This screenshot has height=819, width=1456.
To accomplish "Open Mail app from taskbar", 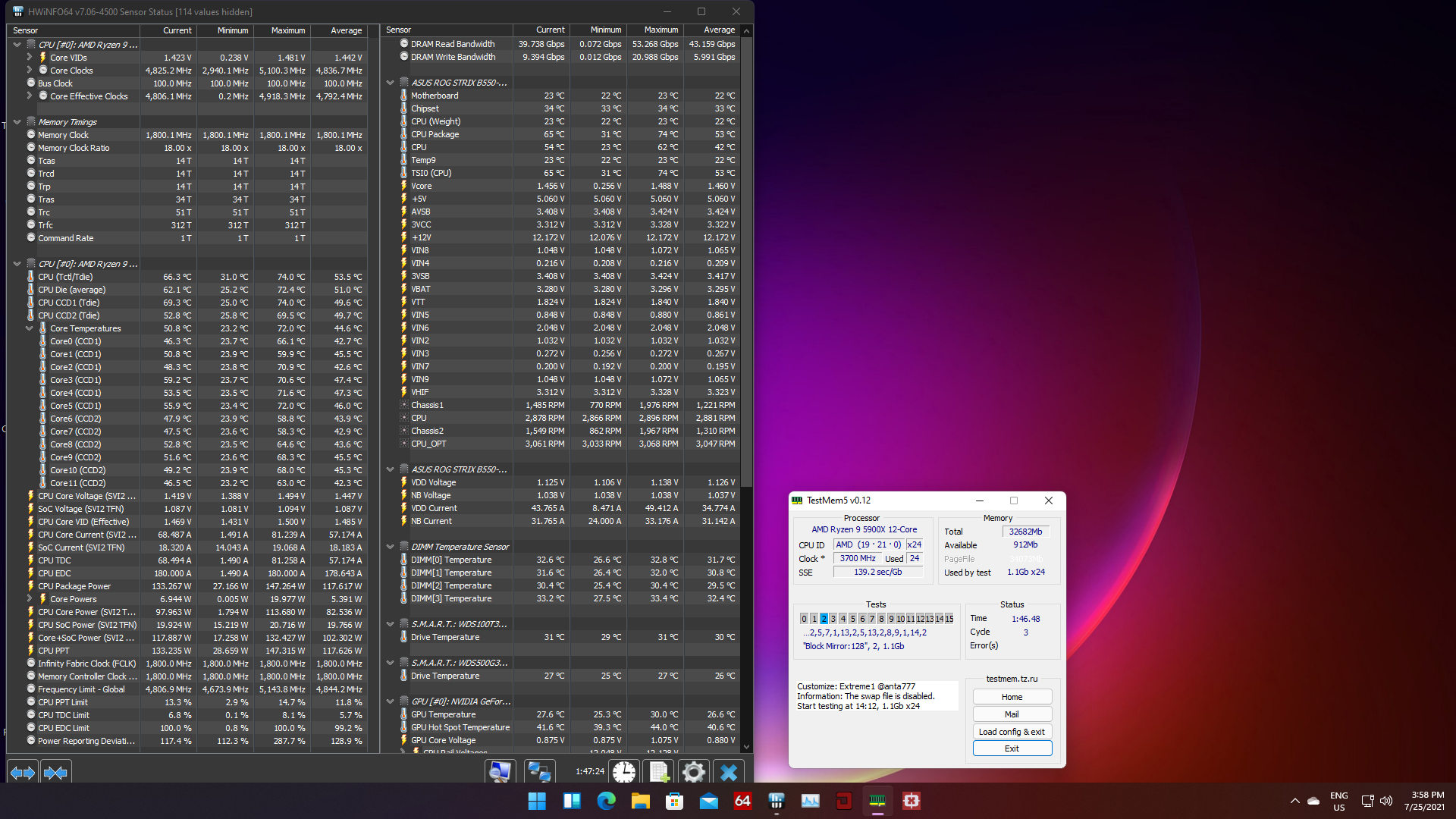I will click(709, 801).
